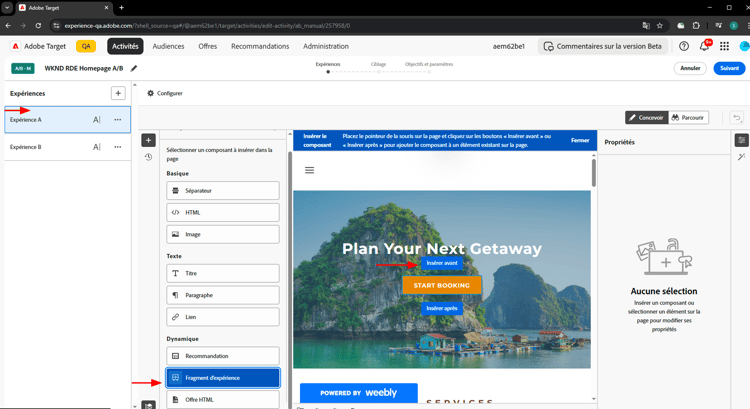Open browser extensions puzzle icon
Image resolution: width=750 pixels, height=409 pixels.
(x=696, y=26)
